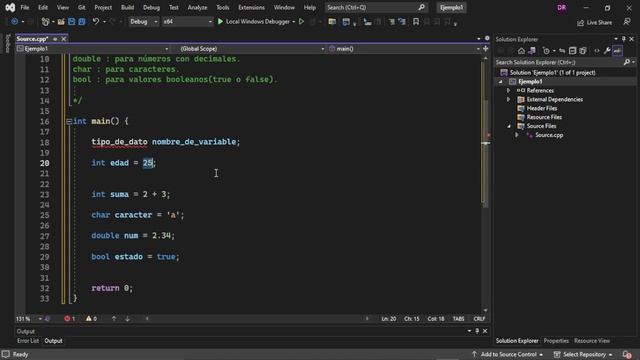The height and width of the screenshot is (360, 640).
Task: Click Select Repository button
Action: coord(584,354)
